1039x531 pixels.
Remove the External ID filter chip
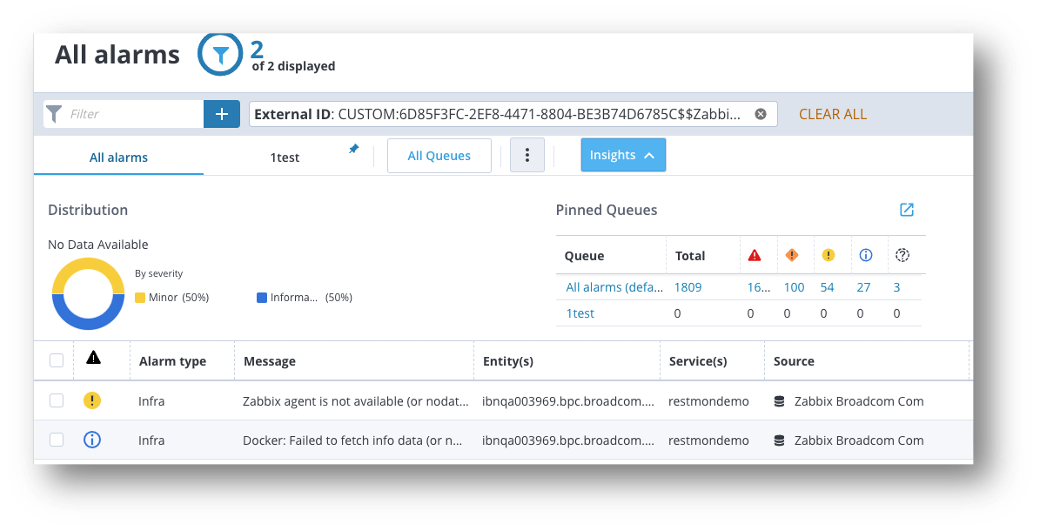pyautogui.click(x=761, y=114)
